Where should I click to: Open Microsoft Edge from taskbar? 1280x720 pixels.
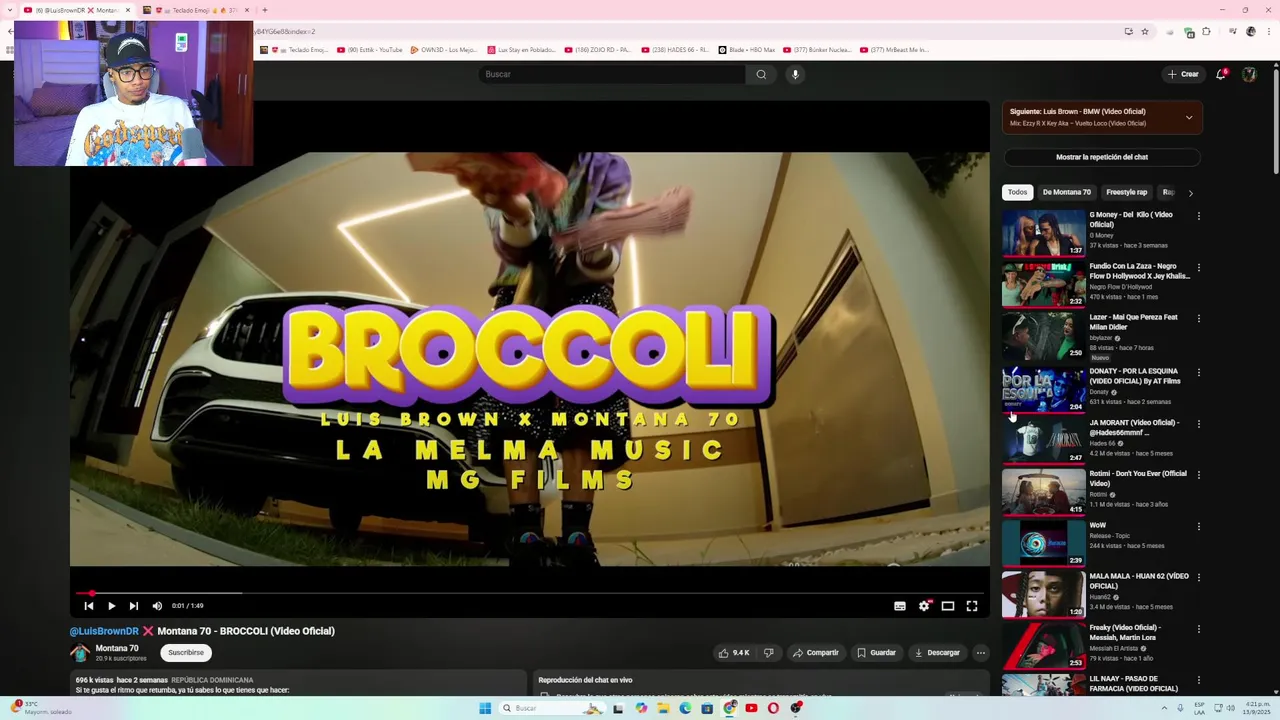[x=685, y=708]
